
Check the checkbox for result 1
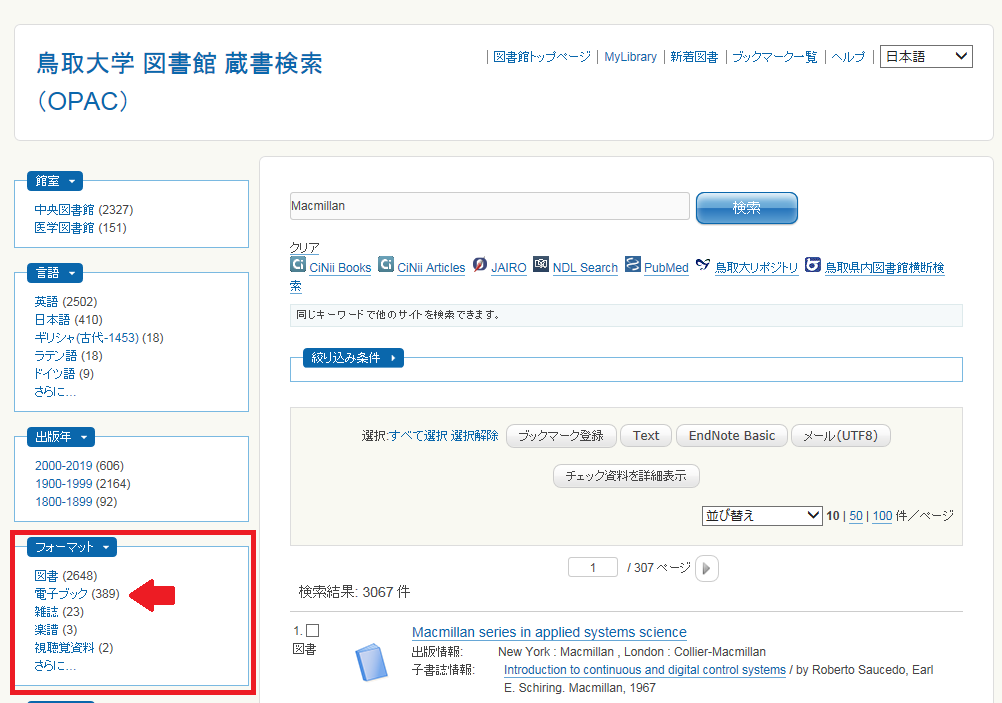pyautogui.click(x=312, y=631)
